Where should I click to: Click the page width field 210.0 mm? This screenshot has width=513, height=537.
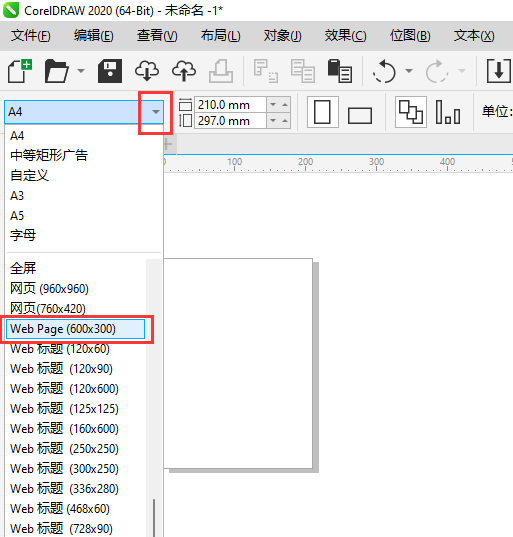point(230,104)
